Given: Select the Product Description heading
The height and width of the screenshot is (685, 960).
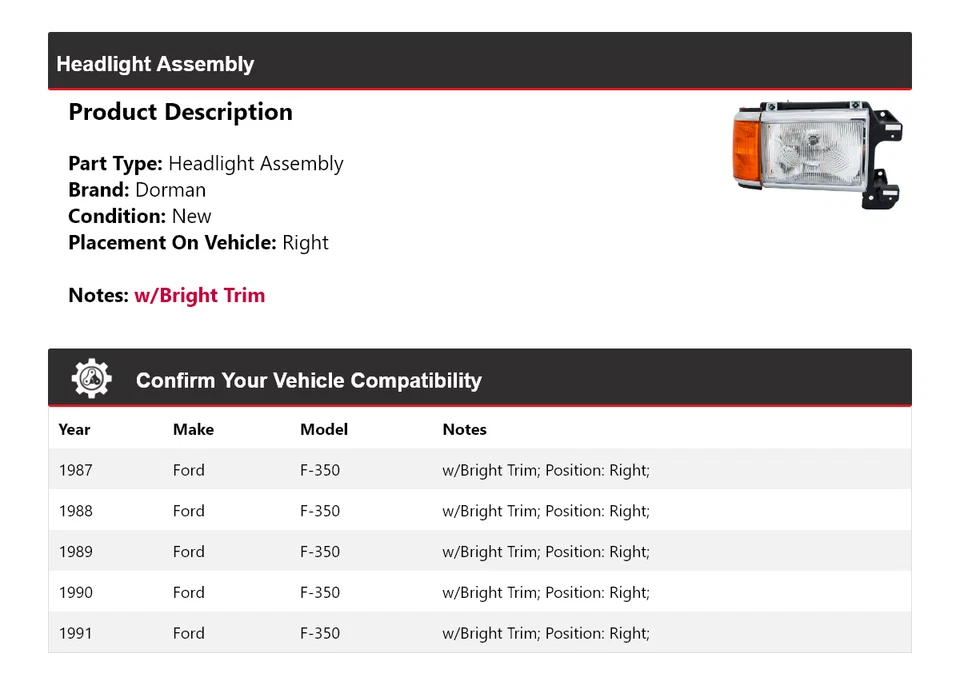Looking at the screenshot, I should [180, 112].
